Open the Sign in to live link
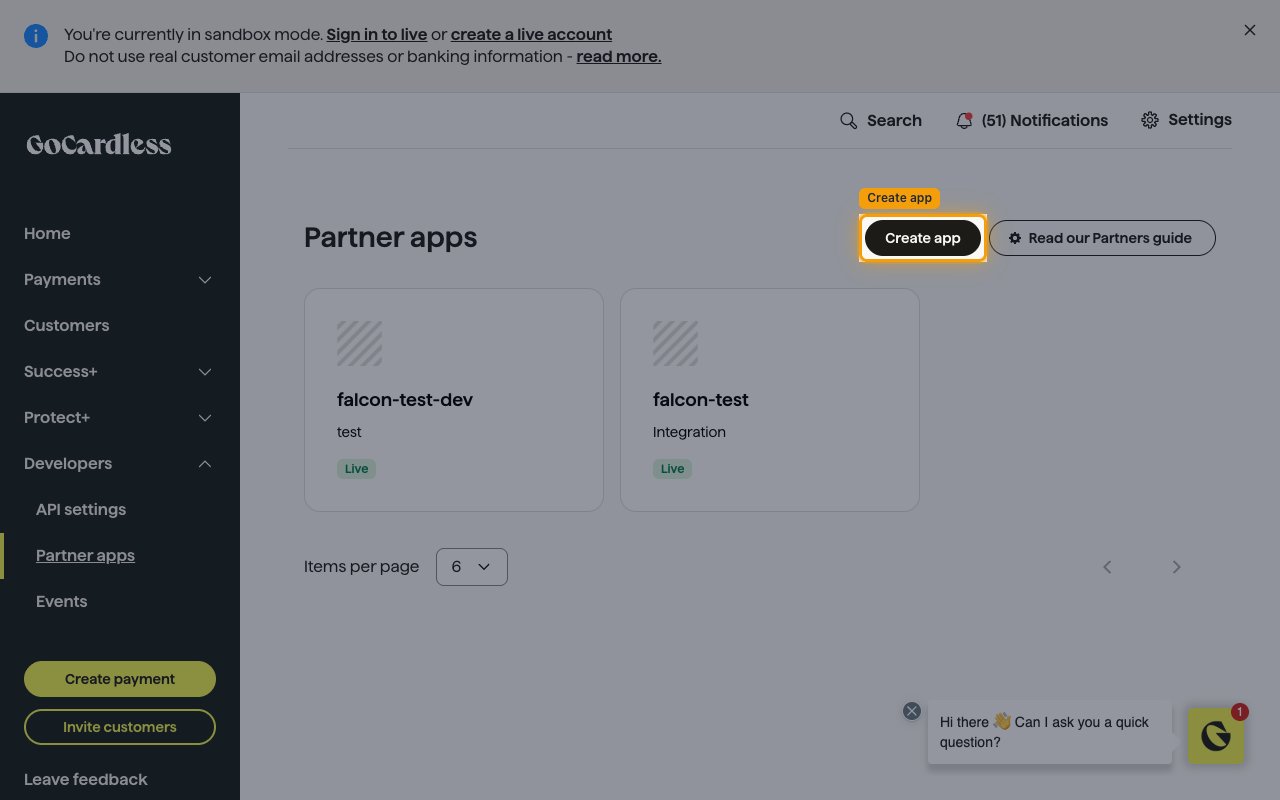The height and width of the screenshot is (800, 1280). (x=377, y=34)
